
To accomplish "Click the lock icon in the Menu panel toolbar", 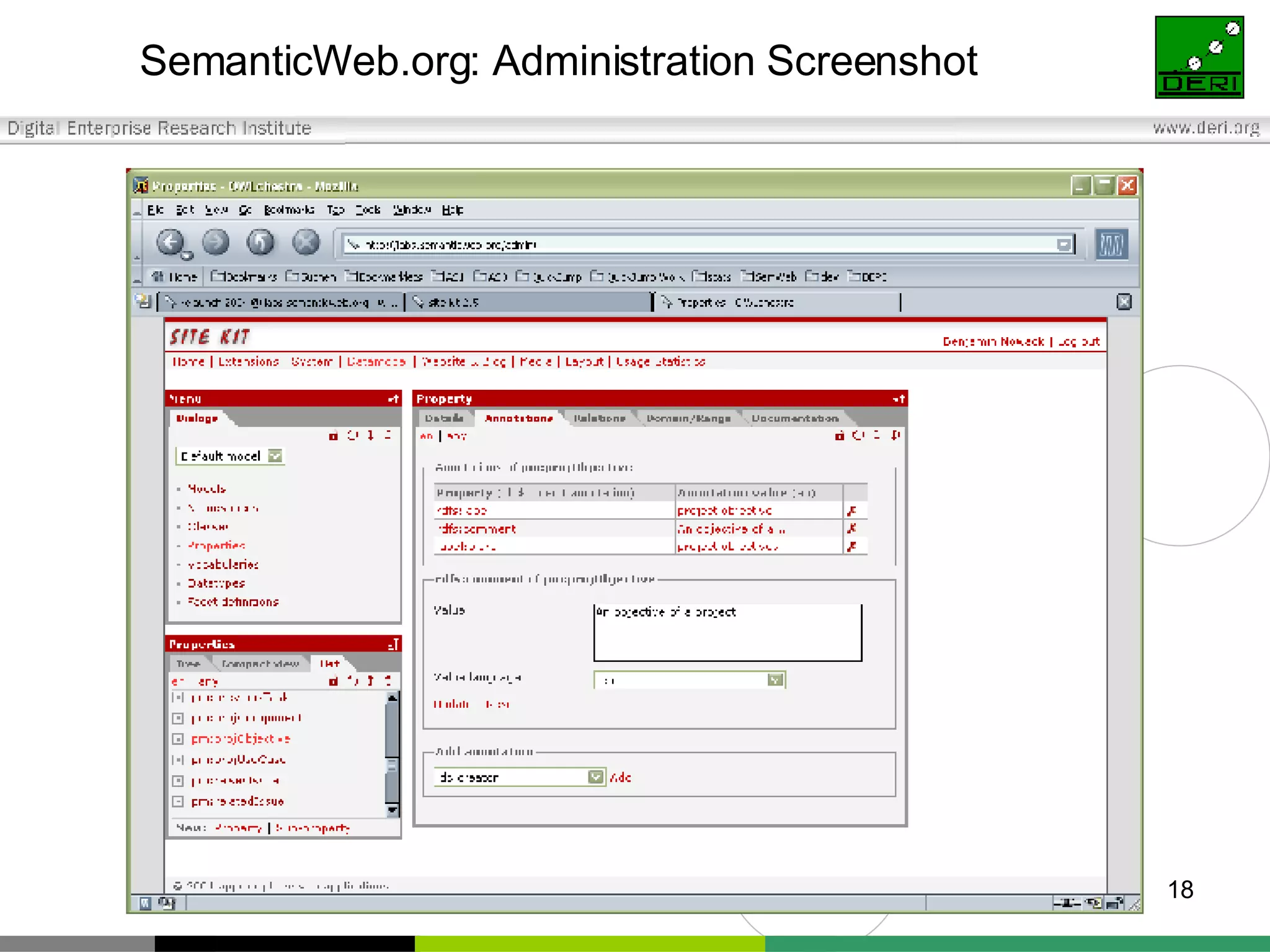I will [x=334, y=436].
